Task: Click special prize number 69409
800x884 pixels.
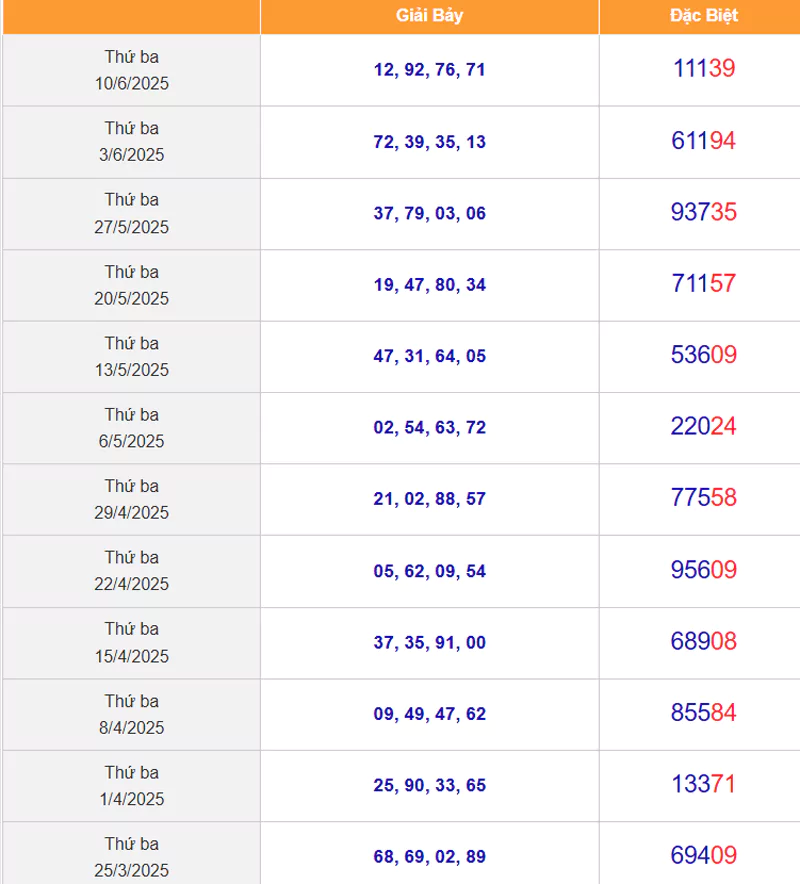Action: (704, 855)
